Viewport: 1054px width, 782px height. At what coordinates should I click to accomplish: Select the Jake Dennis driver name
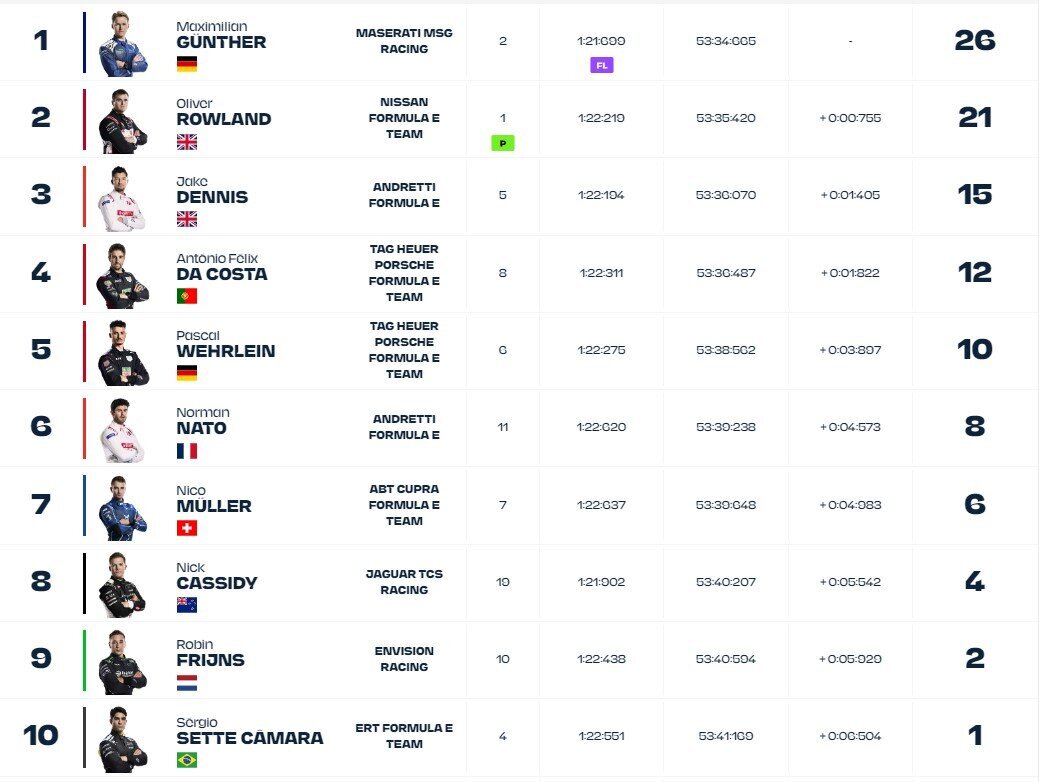(x=211, y=190)
